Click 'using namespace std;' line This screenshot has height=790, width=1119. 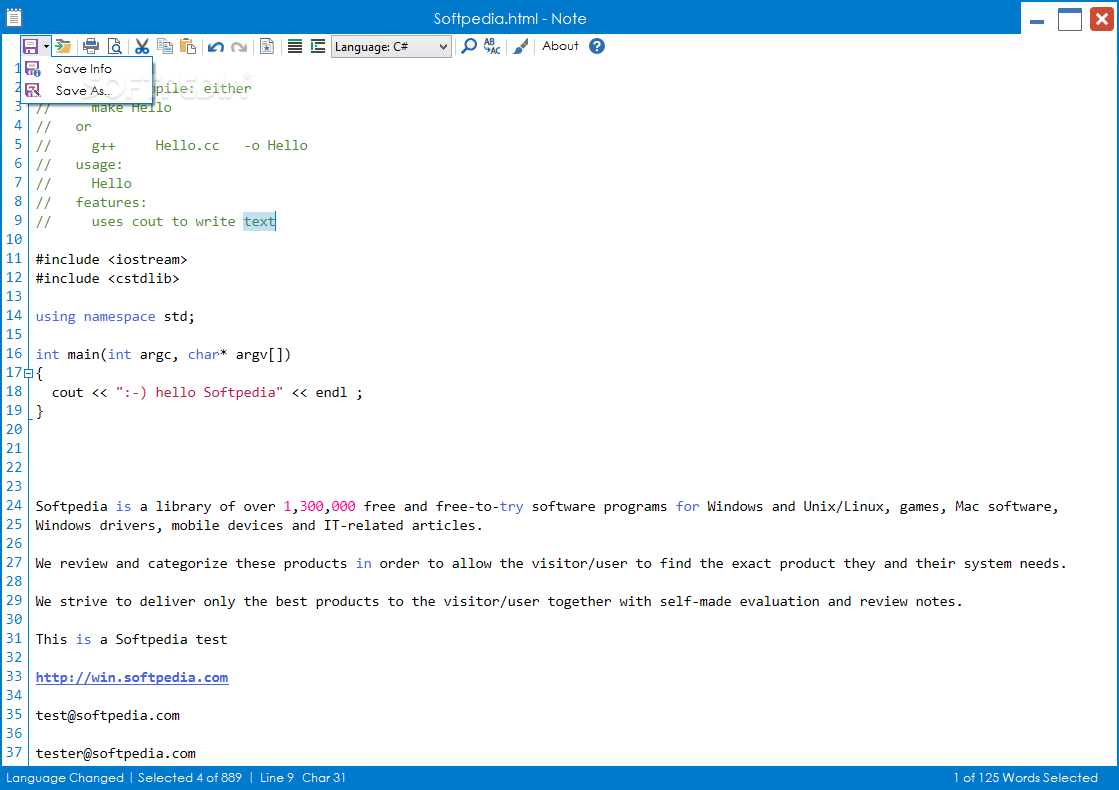[x=115, y=317]
